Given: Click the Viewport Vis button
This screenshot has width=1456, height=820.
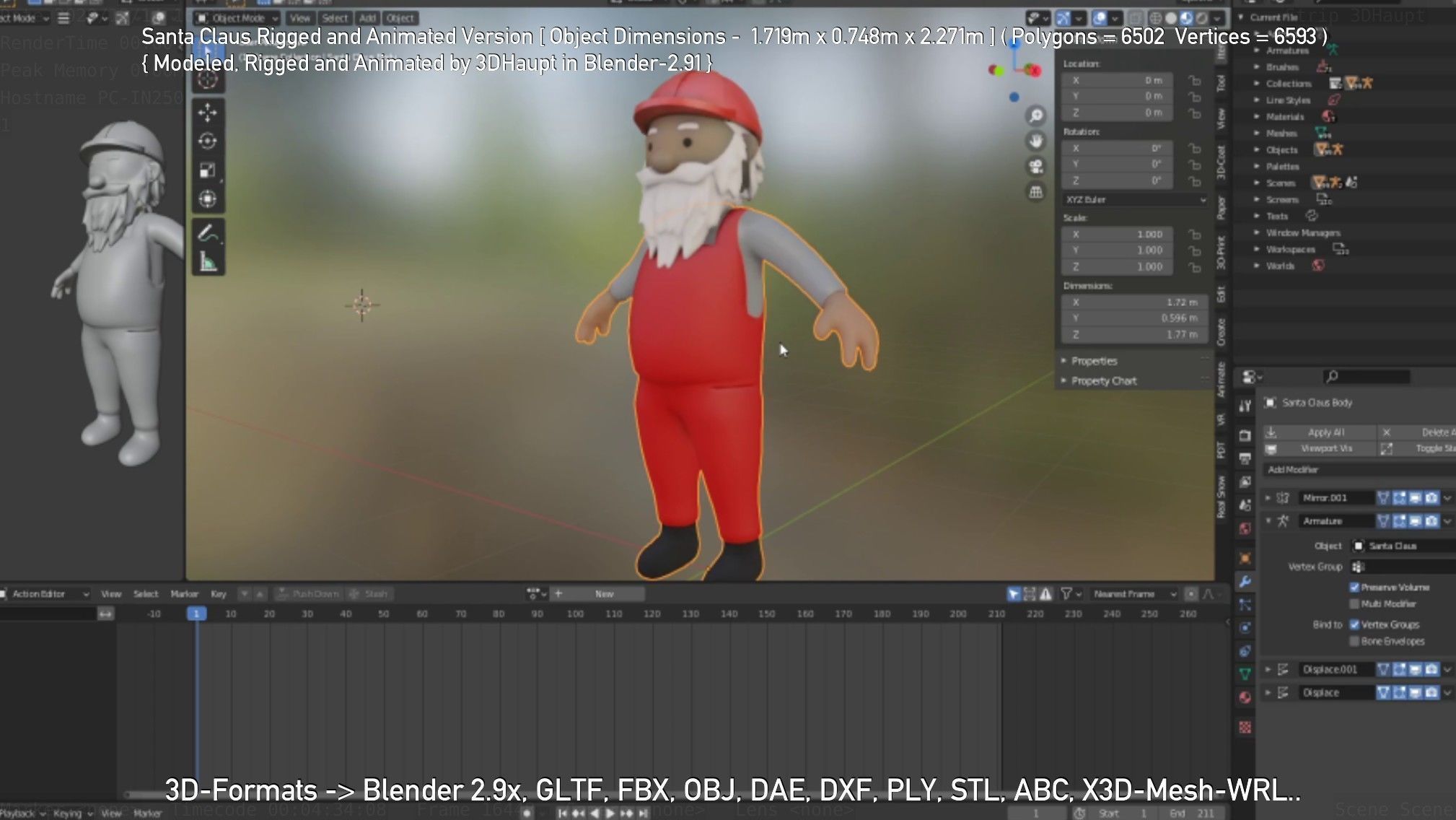Looking at the screenshot, I should point(1319,448).
